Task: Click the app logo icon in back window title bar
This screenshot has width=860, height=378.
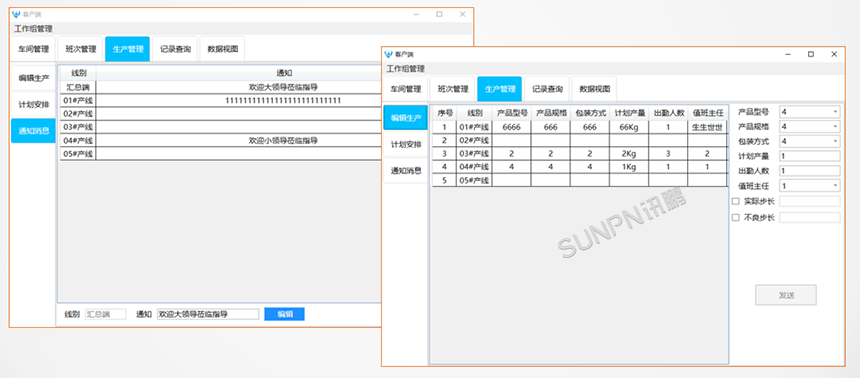Action: tap(16, 14)
